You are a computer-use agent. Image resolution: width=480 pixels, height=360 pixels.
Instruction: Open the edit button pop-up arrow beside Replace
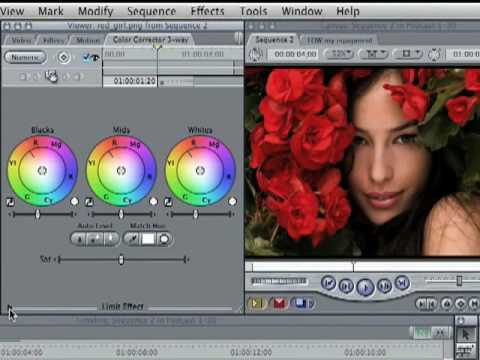click(312, 304)
